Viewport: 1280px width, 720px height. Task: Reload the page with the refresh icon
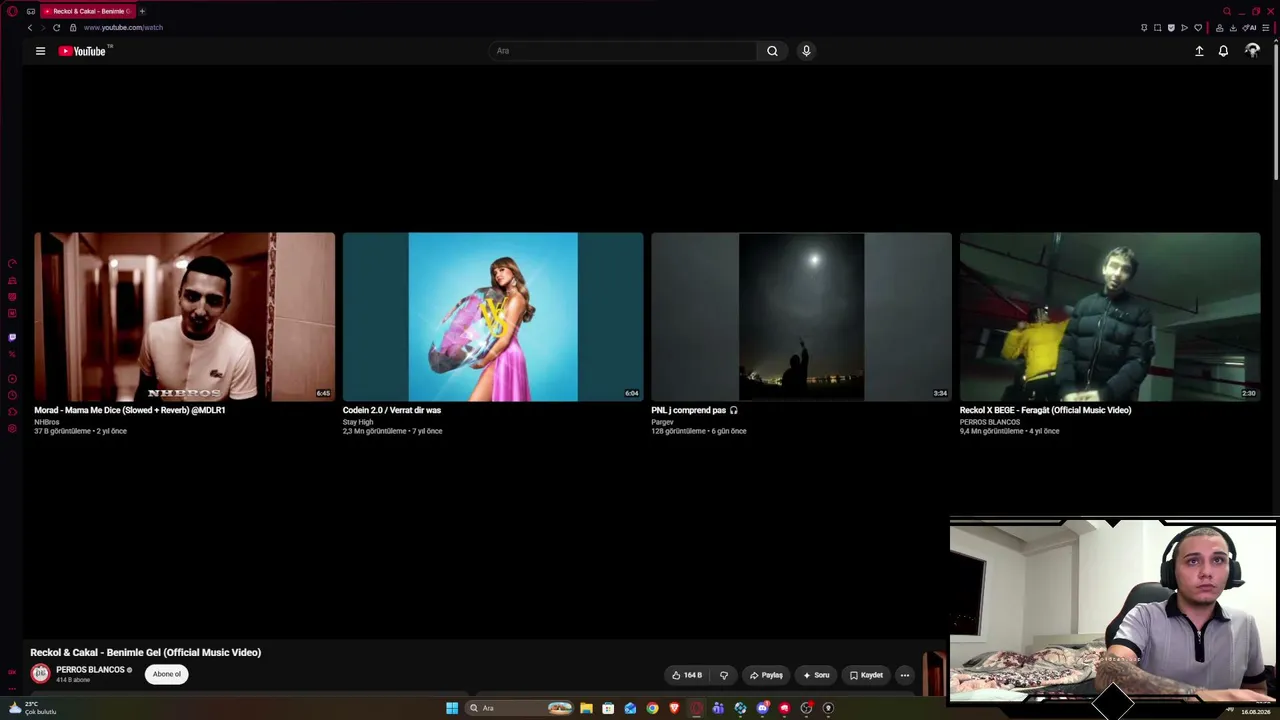(x=56, y=28)
